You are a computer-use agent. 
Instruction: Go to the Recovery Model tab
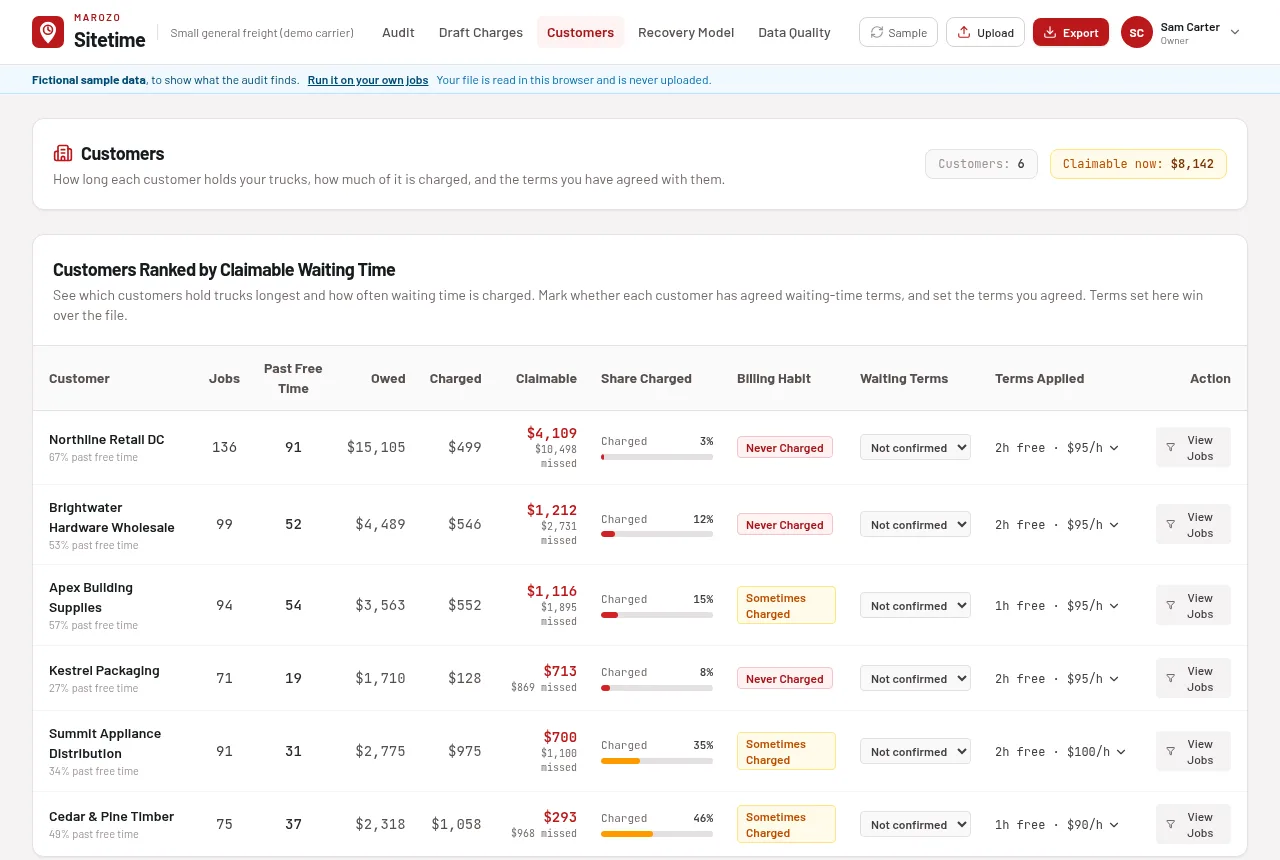686,32
